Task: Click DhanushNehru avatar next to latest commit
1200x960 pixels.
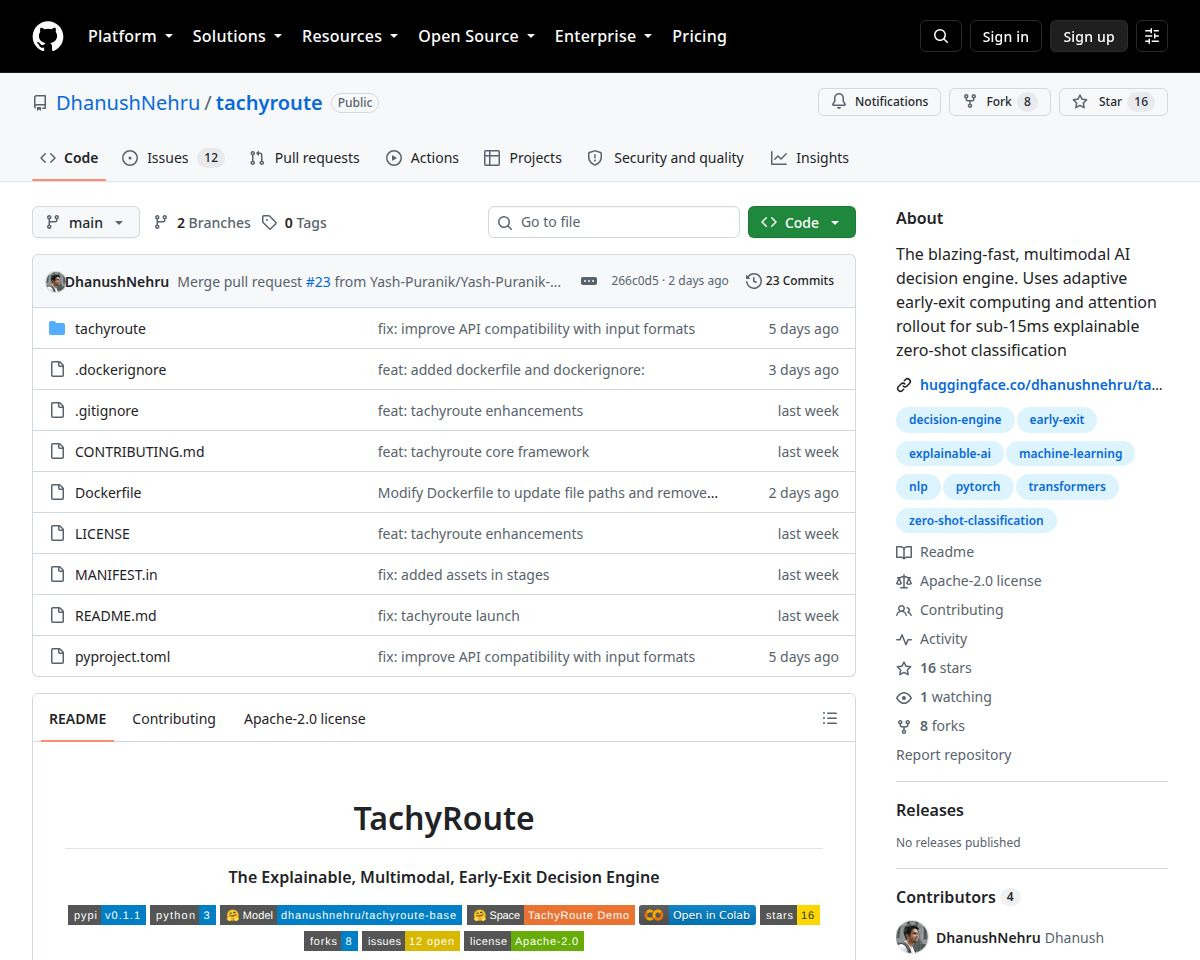Action: coord(56,281)
